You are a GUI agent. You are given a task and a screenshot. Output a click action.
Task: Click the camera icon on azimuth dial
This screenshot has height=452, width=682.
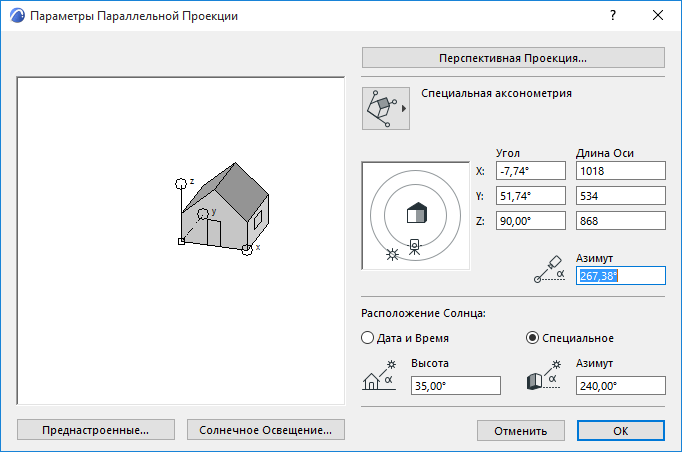[415, 247]
